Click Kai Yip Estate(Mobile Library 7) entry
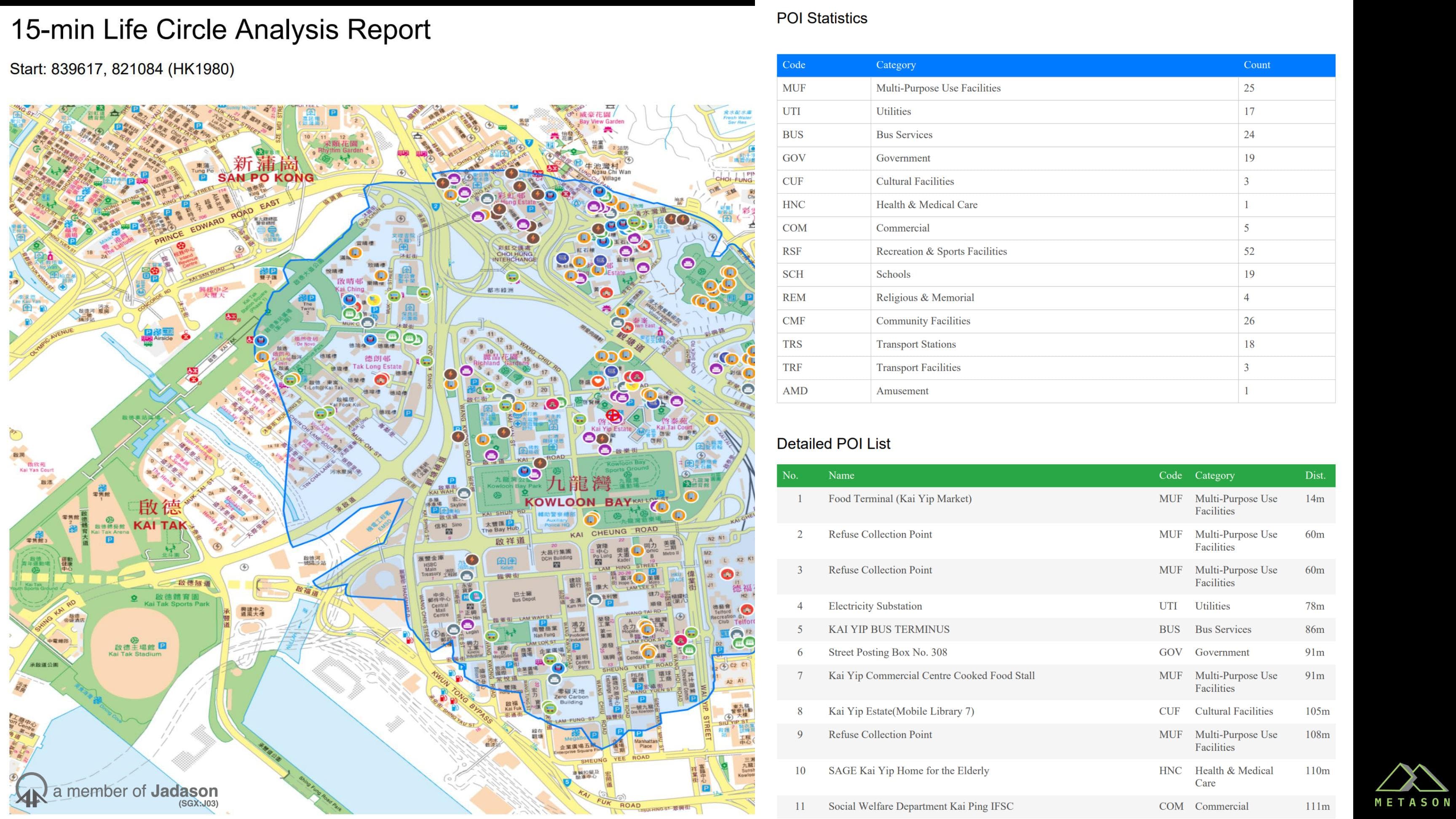Screen dimensions: 1456x819 point(901,711)
